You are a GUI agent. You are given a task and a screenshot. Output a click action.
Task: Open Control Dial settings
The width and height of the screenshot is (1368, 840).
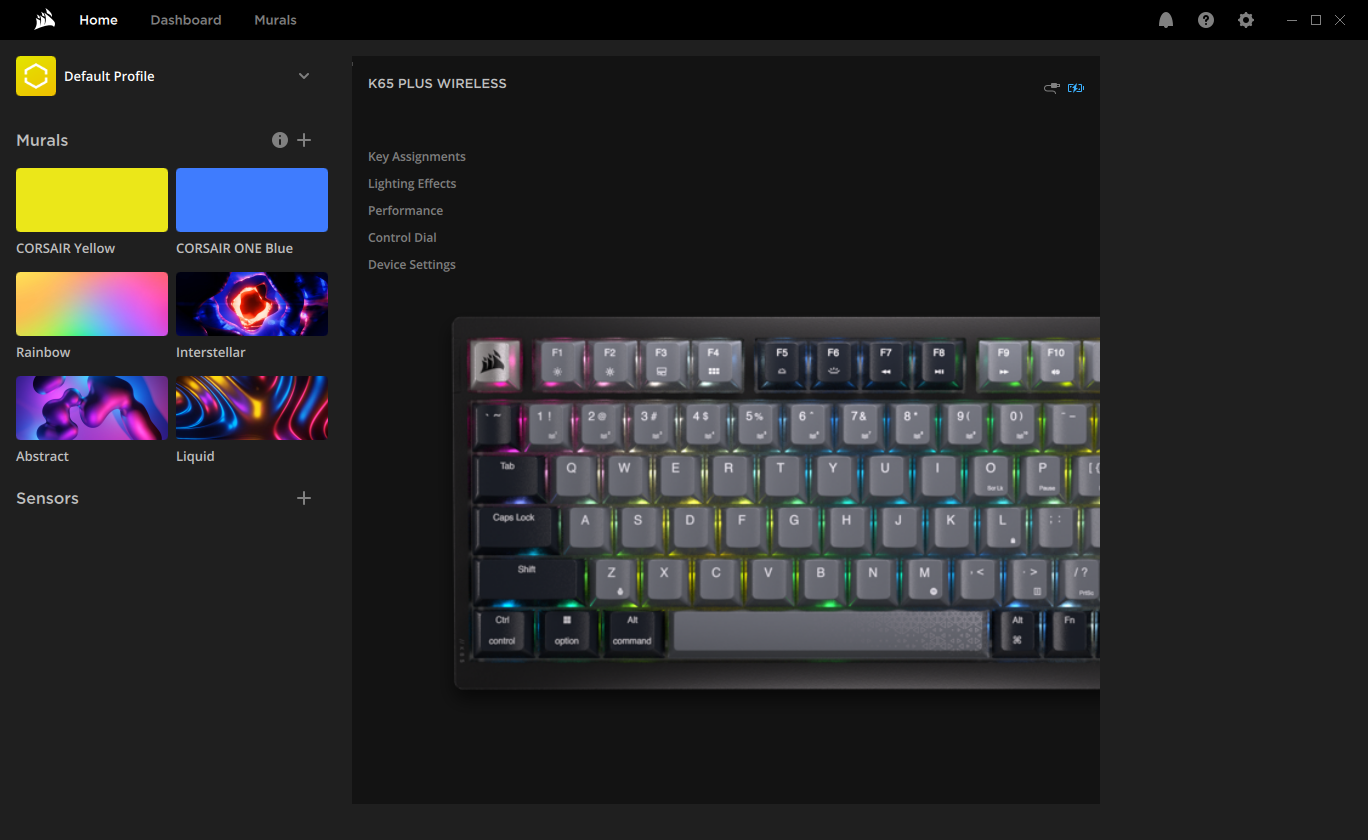tap(402, 238)
